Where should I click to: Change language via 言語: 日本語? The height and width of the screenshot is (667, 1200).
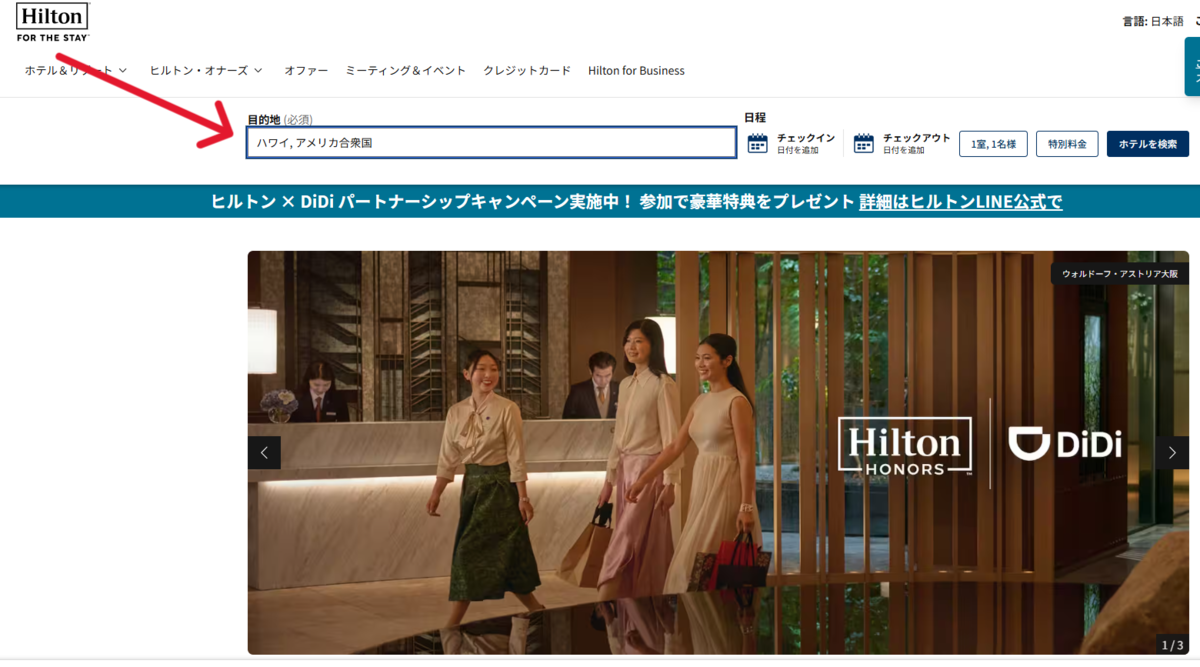[1153, 21]
